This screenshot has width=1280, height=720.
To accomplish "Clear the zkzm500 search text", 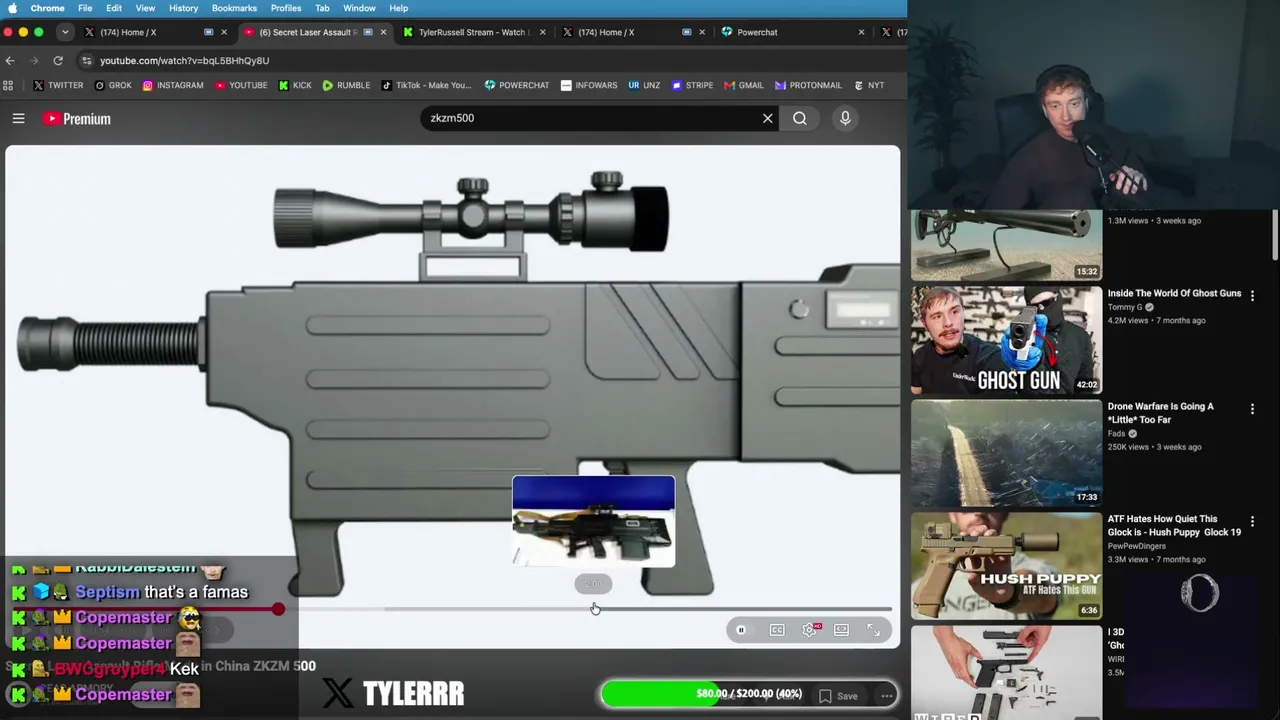I will click(x=767, y=118).
